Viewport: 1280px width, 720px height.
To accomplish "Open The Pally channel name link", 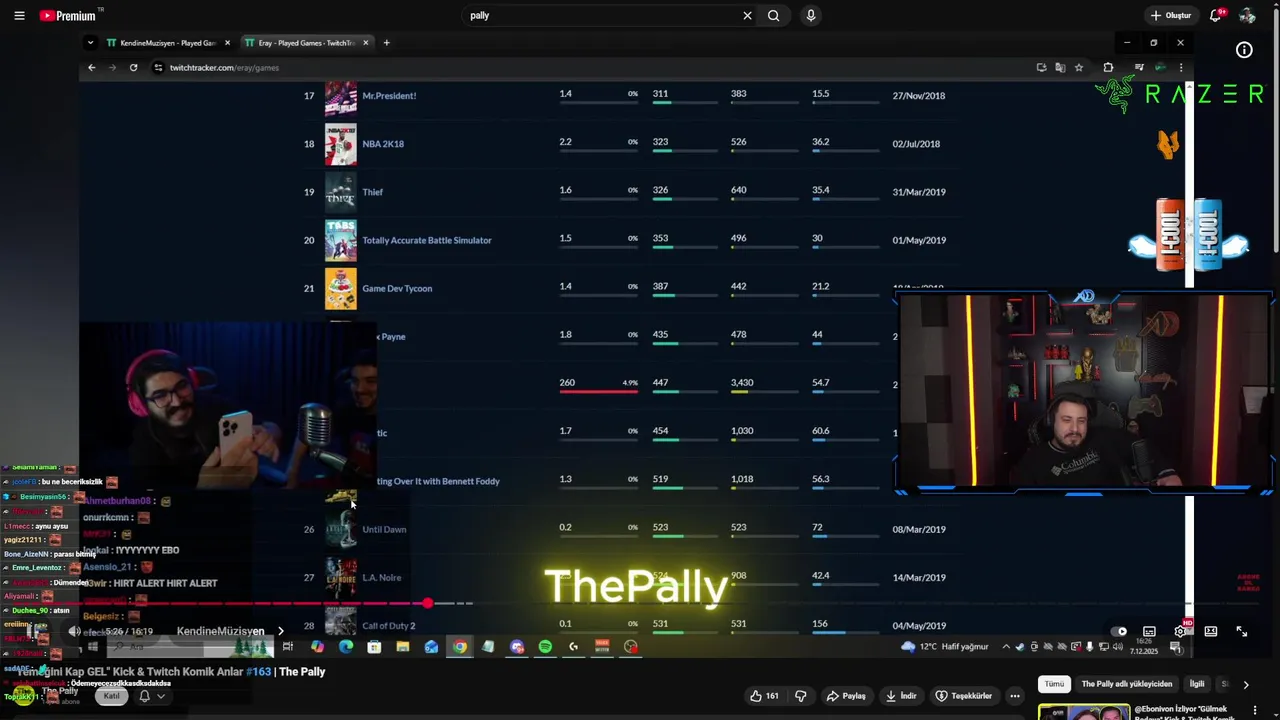I will 60,691.
